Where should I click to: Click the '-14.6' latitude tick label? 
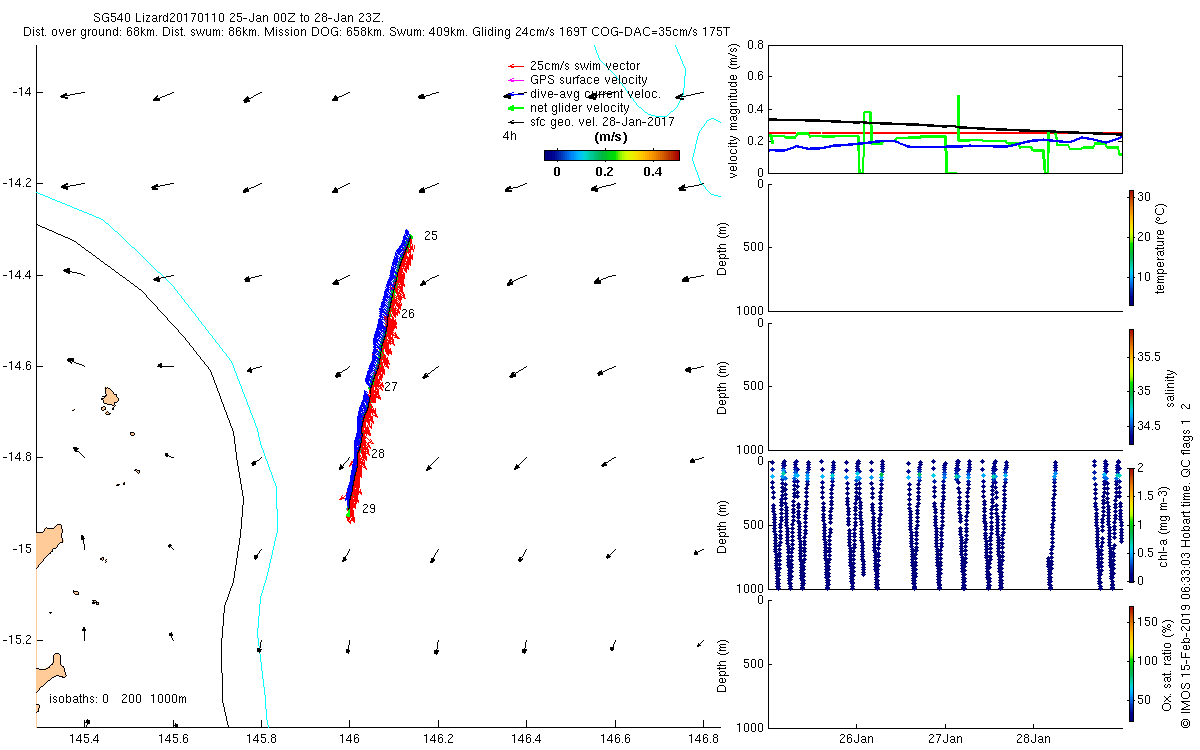coord(18,366)
